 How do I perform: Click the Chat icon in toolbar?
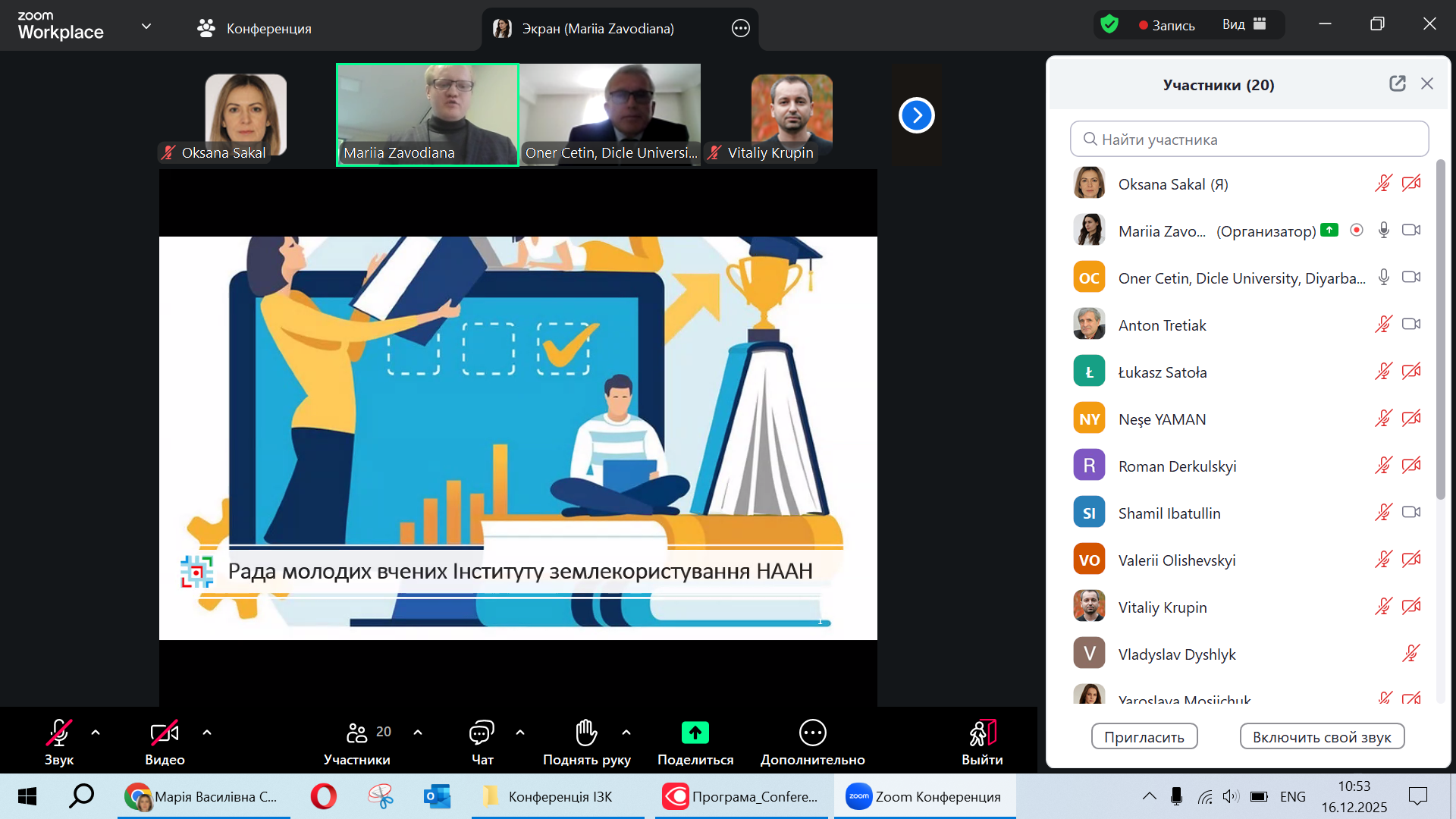(x=482, y=733)
